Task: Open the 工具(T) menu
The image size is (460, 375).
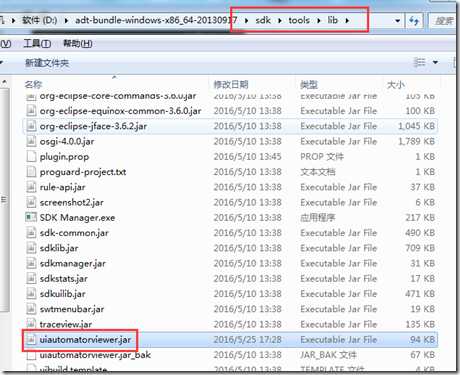Action: point(37,43)
